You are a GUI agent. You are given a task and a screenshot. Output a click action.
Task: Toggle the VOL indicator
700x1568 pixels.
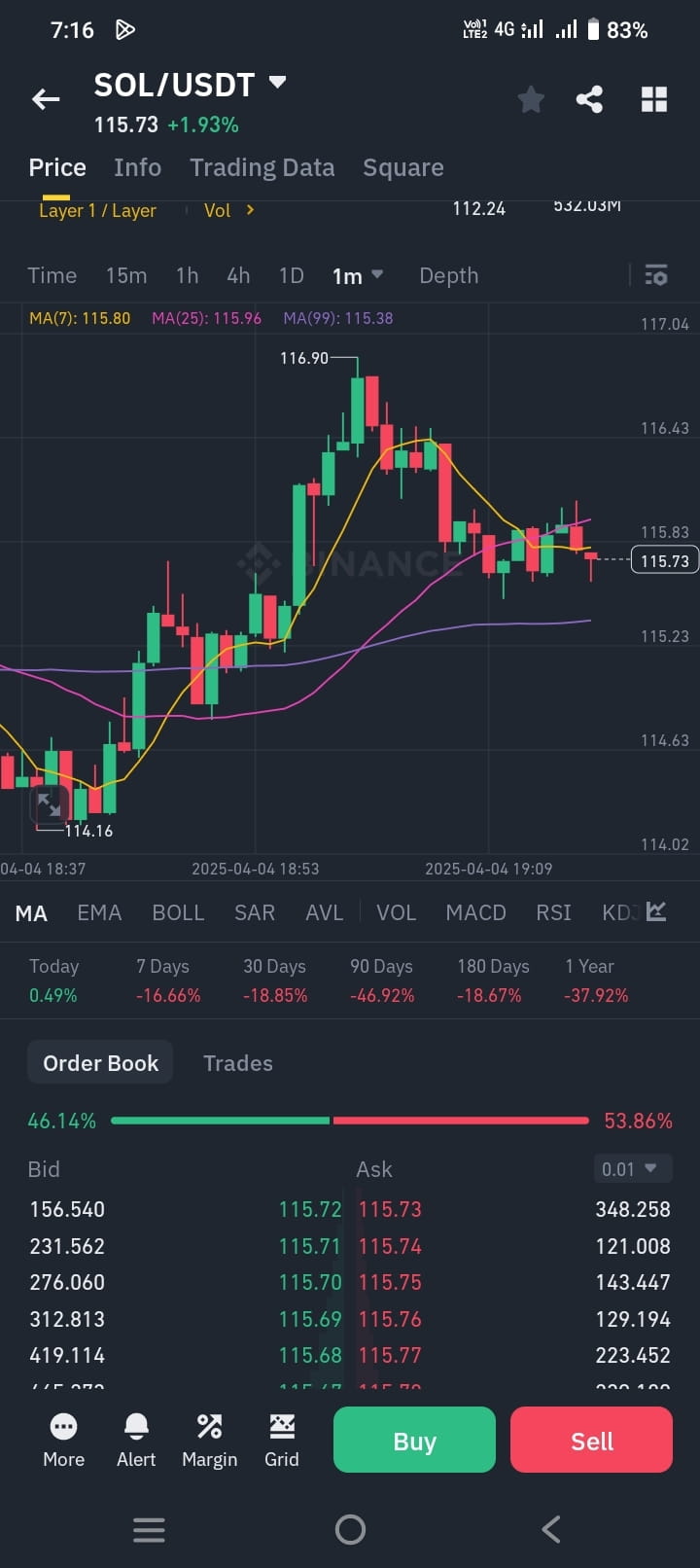tap(396, 912)
